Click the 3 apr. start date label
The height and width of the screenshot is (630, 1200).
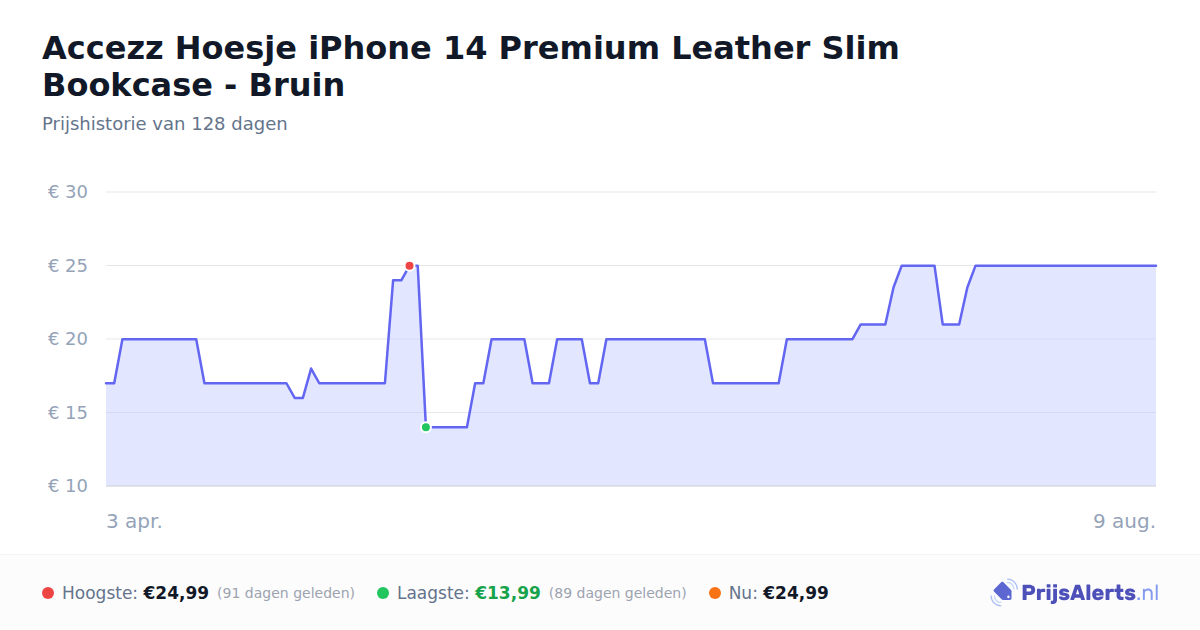(135, 521)
